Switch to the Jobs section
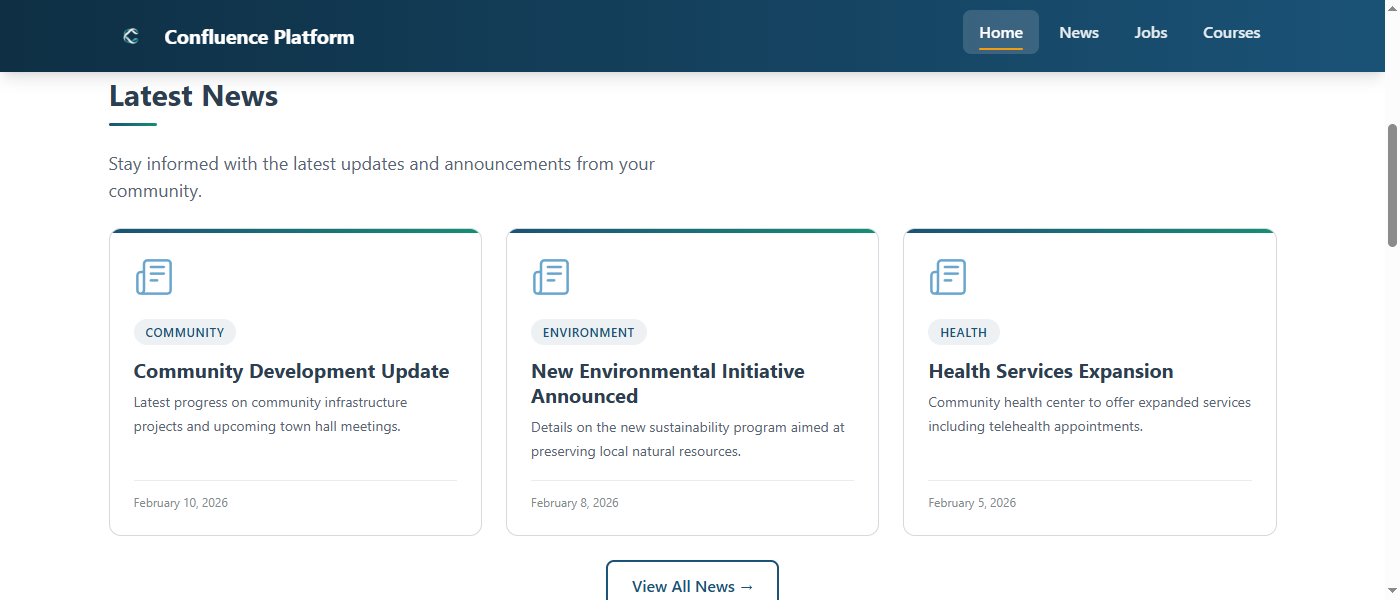 click(1150, 32)
